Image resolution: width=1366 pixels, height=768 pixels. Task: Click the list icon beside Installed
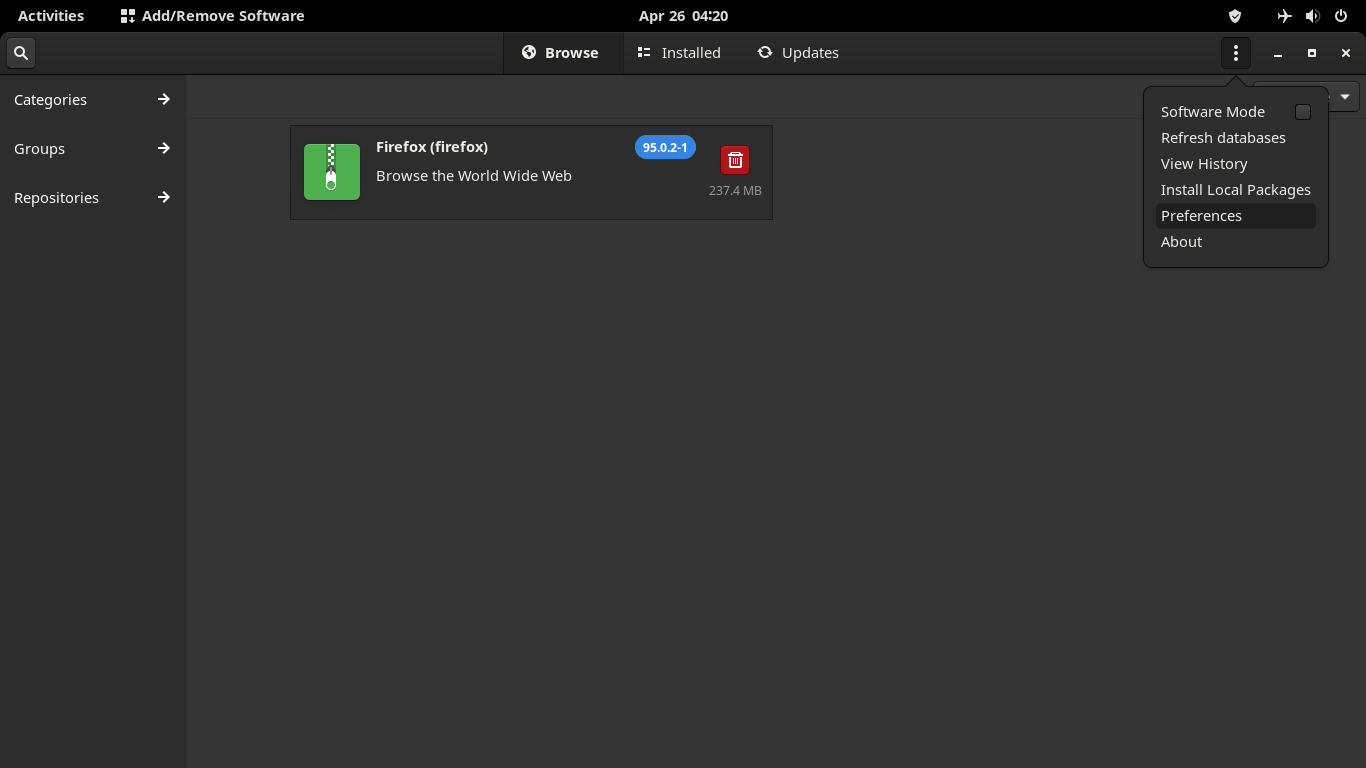coord(643,52)
